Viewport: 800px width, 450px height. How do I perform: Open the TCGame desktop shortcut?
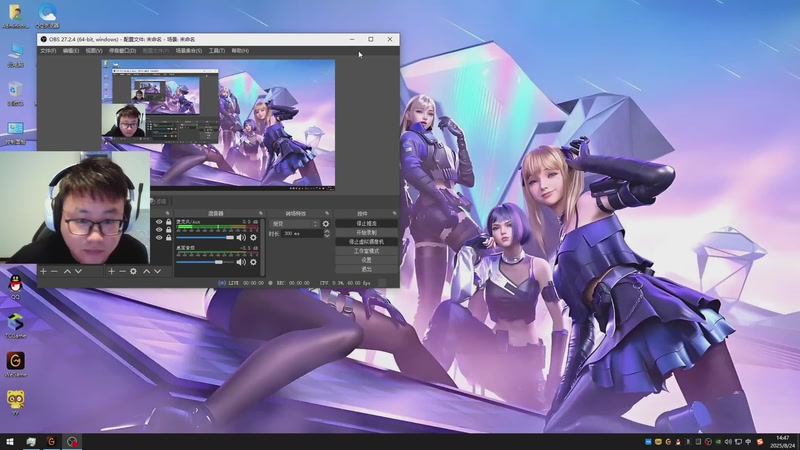[x=15, y=326]
